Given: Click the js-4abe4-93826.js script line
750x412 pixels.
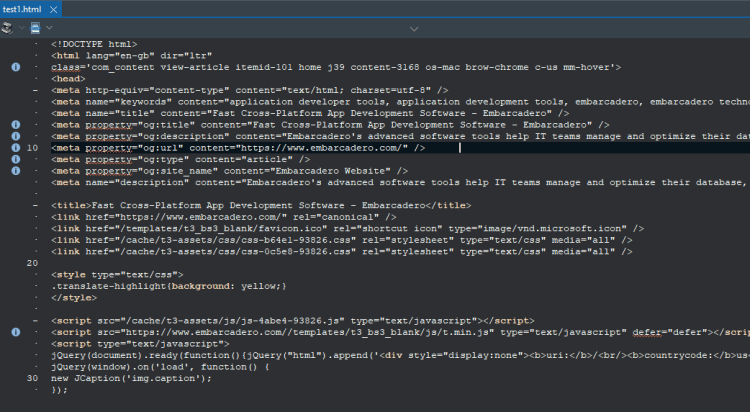Looking at the screenshot, I should (x=293, y=321).
